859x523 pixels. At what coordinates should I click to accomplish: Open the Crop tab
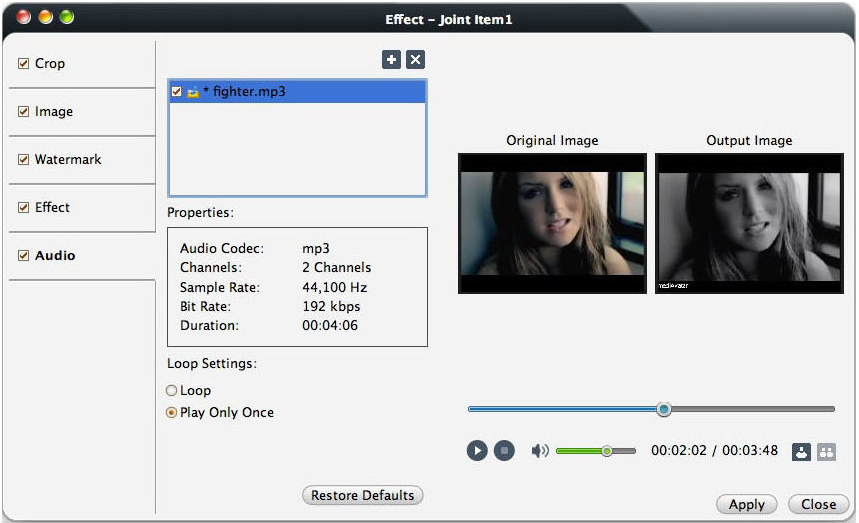[82, 64]
